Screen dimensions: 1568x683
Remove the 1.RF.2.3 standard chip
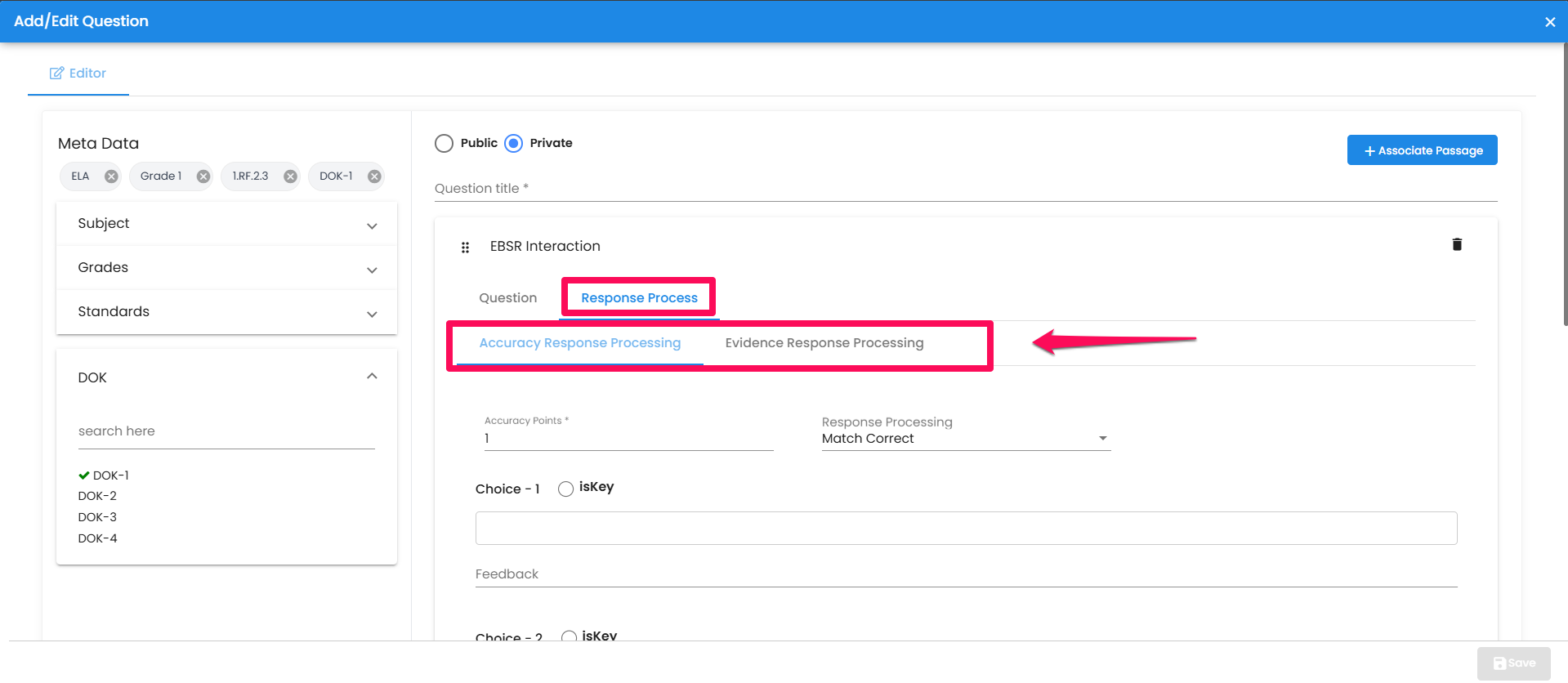(290, 176)
